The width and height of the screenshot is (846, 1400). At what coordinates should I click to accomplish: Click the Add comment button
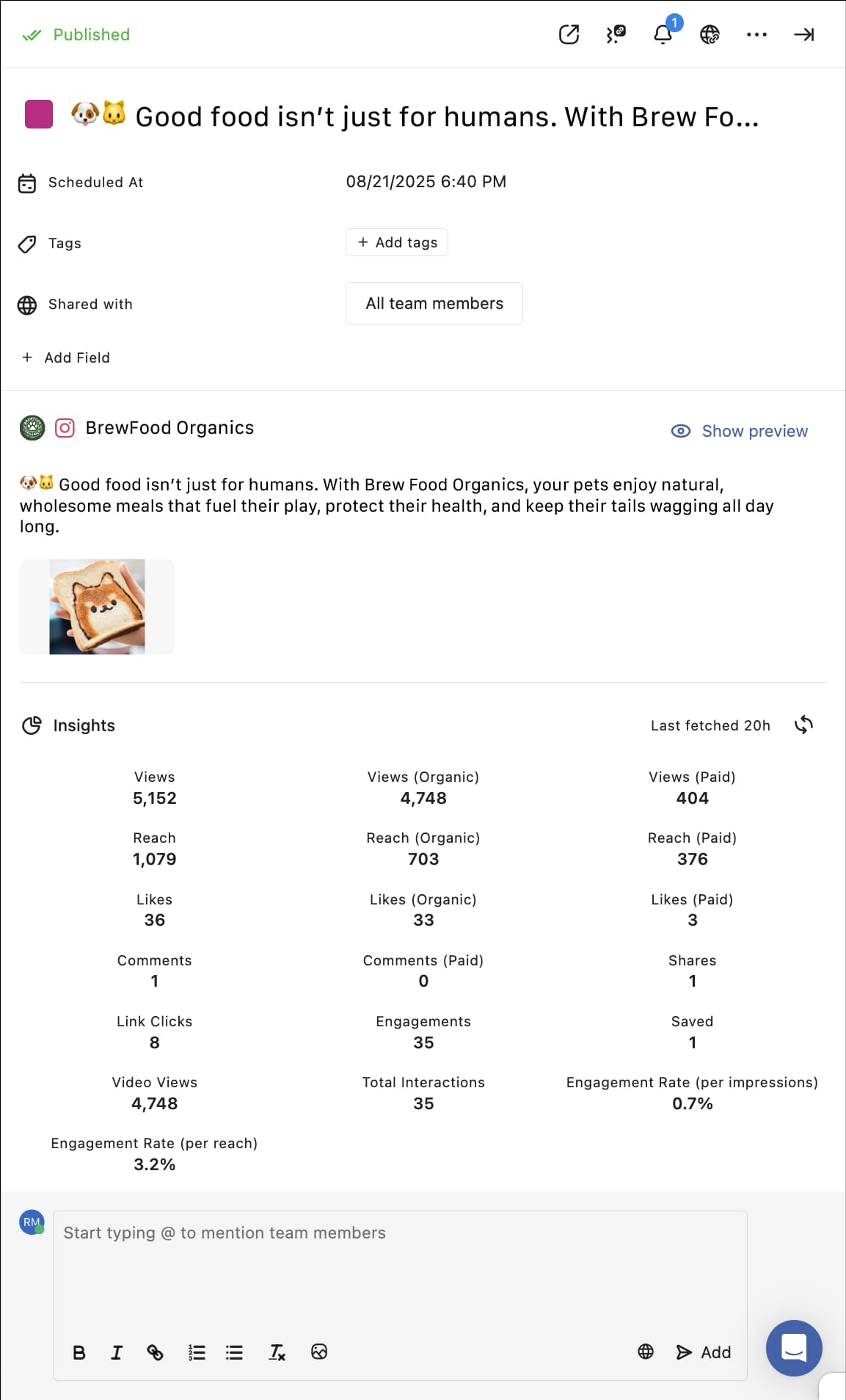(x=703, y=1352)
